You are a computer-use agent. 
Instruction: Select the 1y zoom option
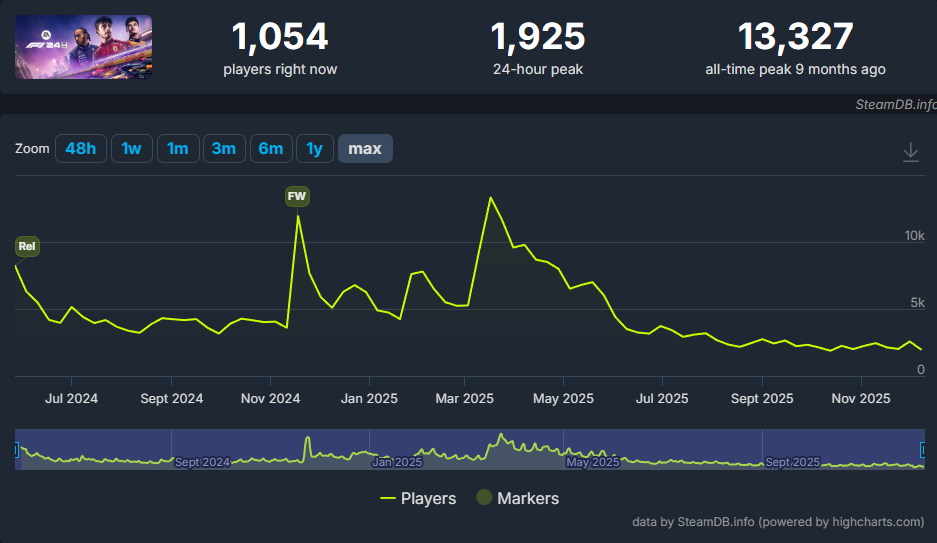pyautogui.click(x=314, y=149)
